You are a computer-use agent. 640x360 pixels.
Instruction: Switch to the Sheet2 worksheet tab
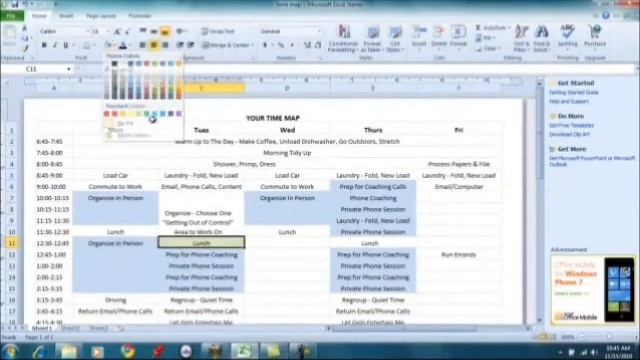click(70, 328)
